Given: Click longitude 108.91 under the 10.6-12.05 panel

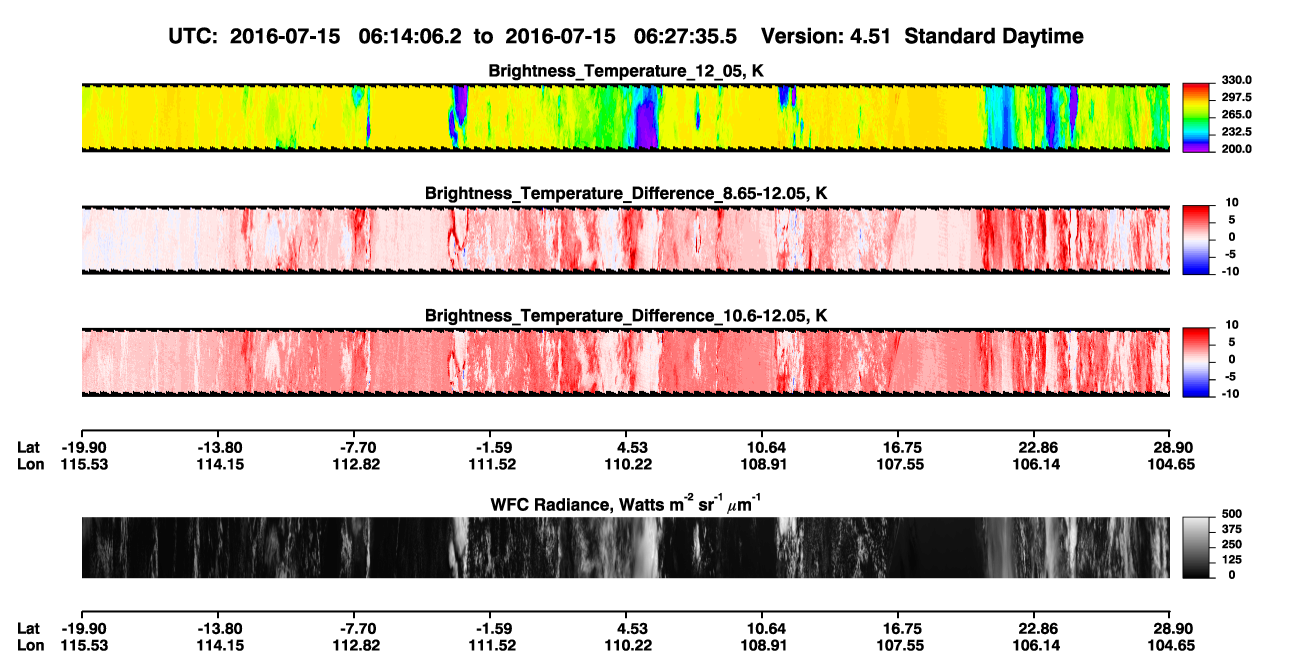Looking at the screenshot, I should pos(763,464).
